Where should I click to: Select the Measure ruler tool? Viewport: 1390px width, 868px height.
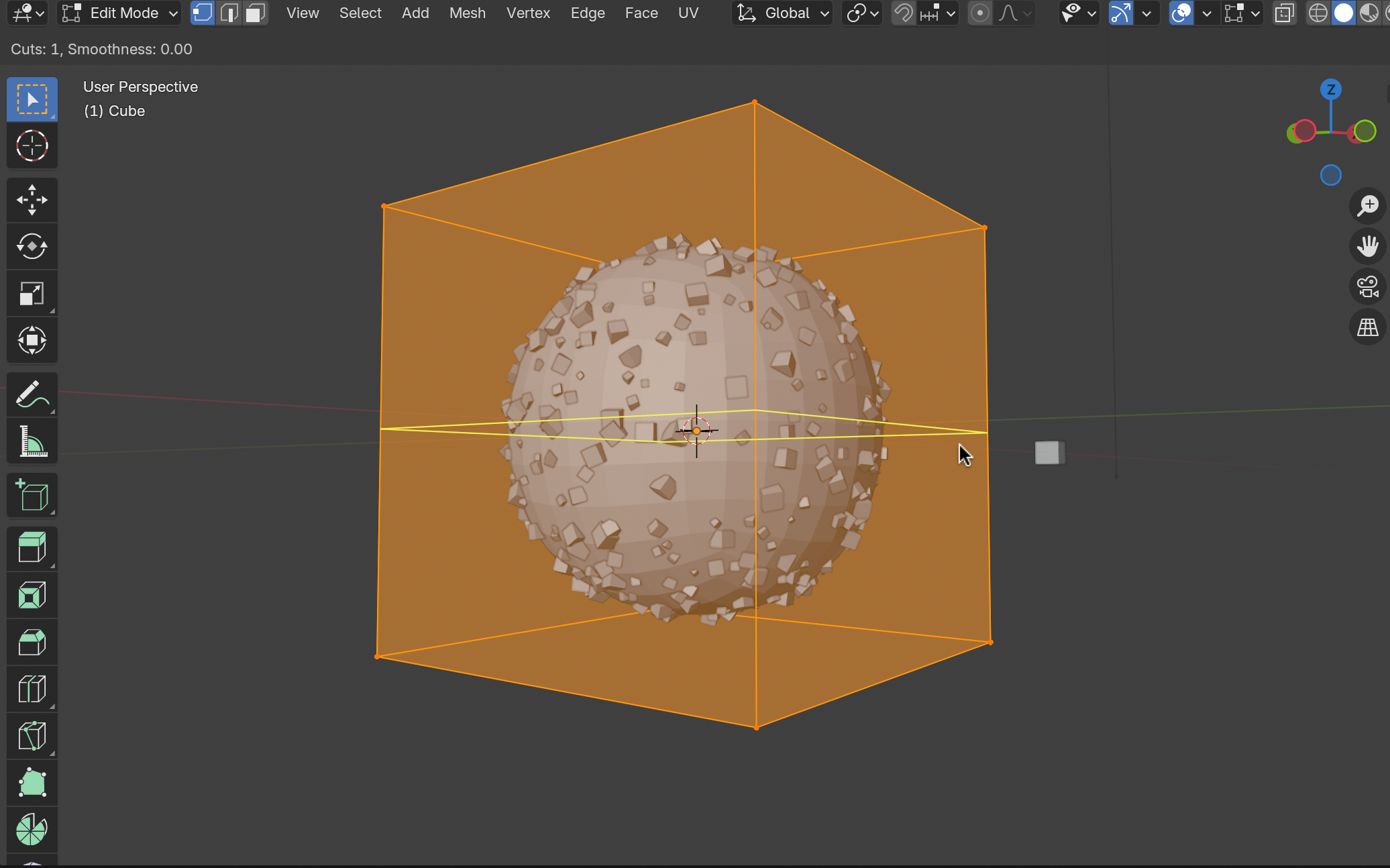[32, 441]
